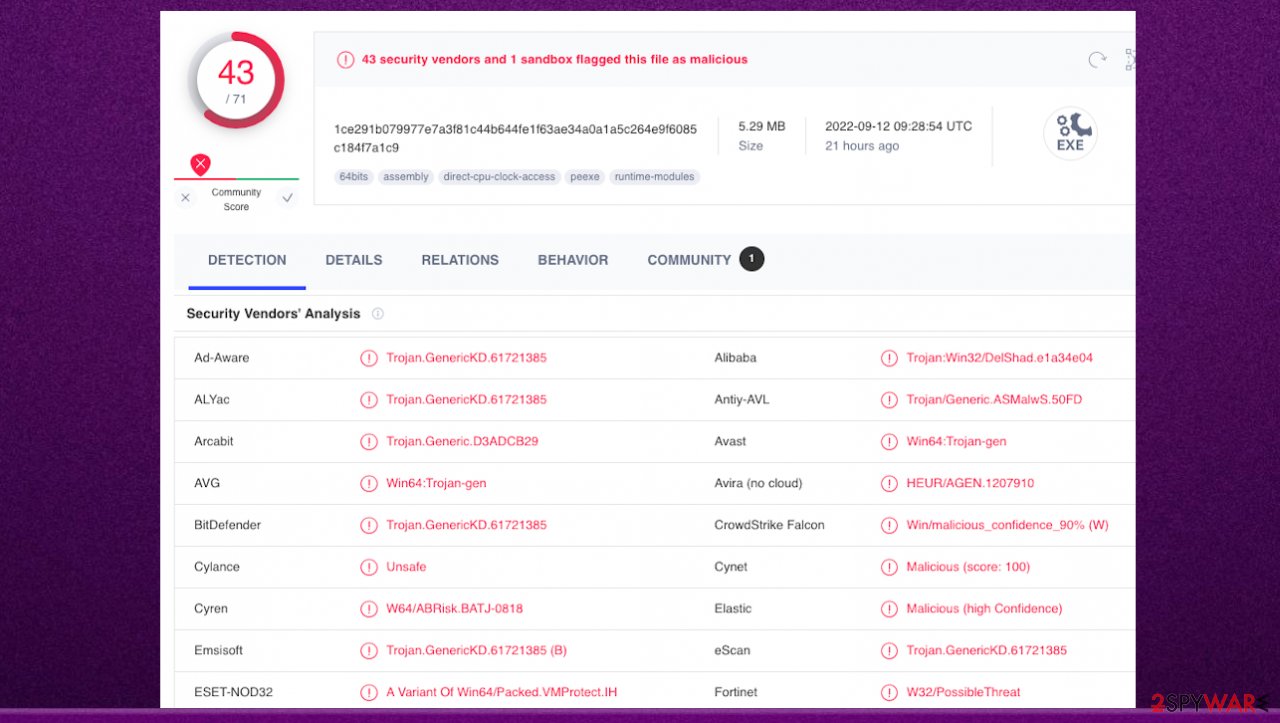The image size is (1280, 723).
Task: Click the reanalyze file icon
Action: [x=1097, y=59]
